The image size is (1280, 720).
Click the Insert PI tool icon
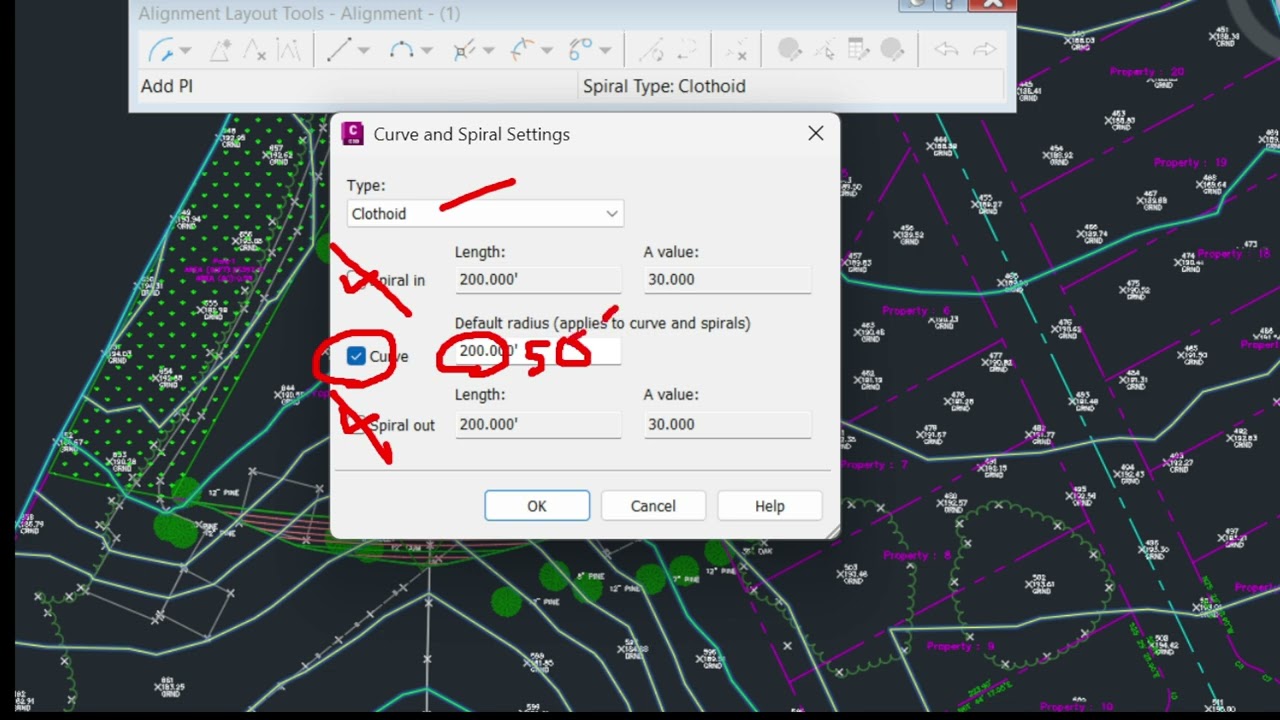pyautogui.click(x=221, y=50)
